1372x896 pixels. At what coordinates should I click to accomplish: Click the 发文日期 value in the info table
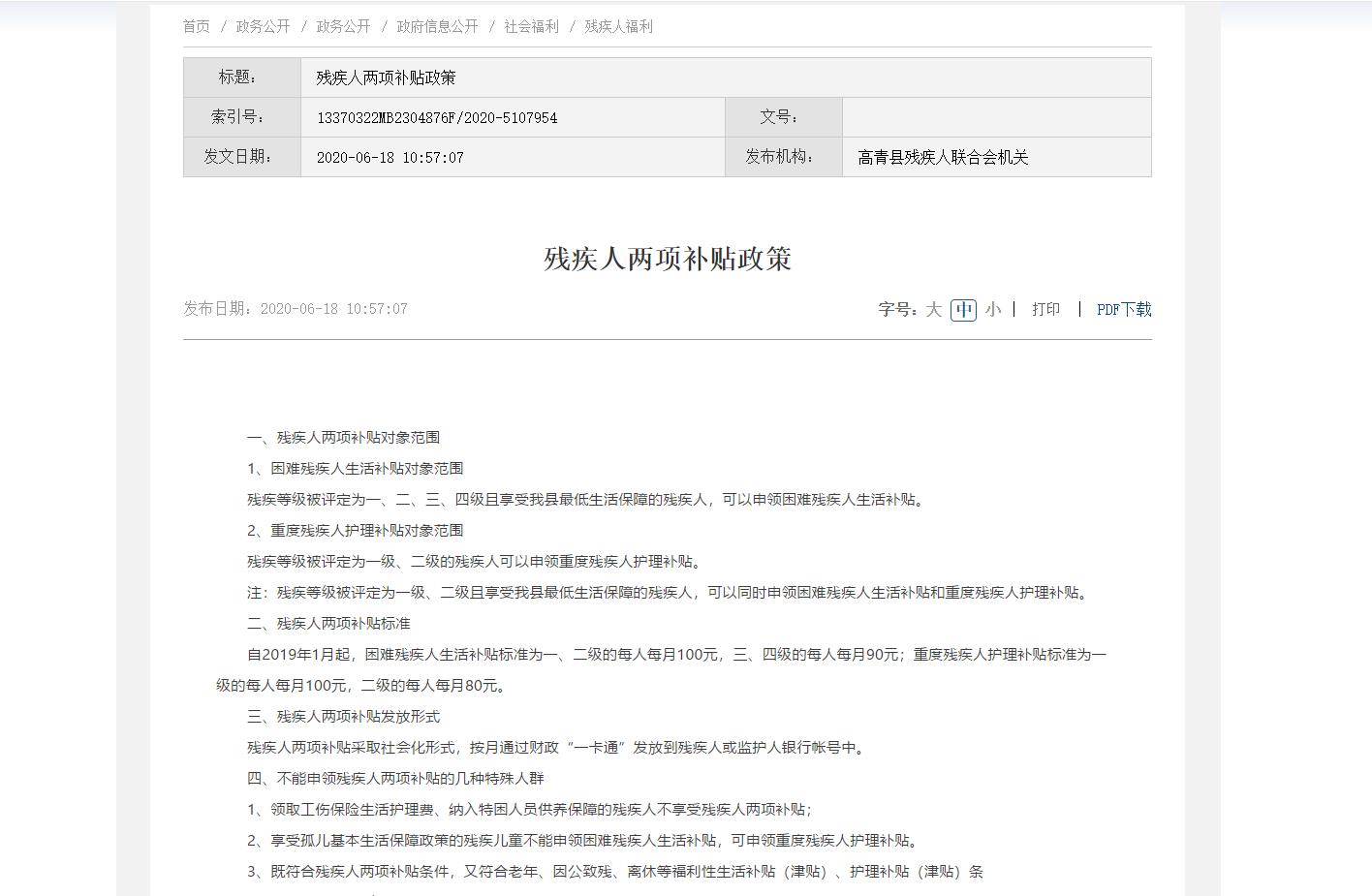[x=390, y=157]
